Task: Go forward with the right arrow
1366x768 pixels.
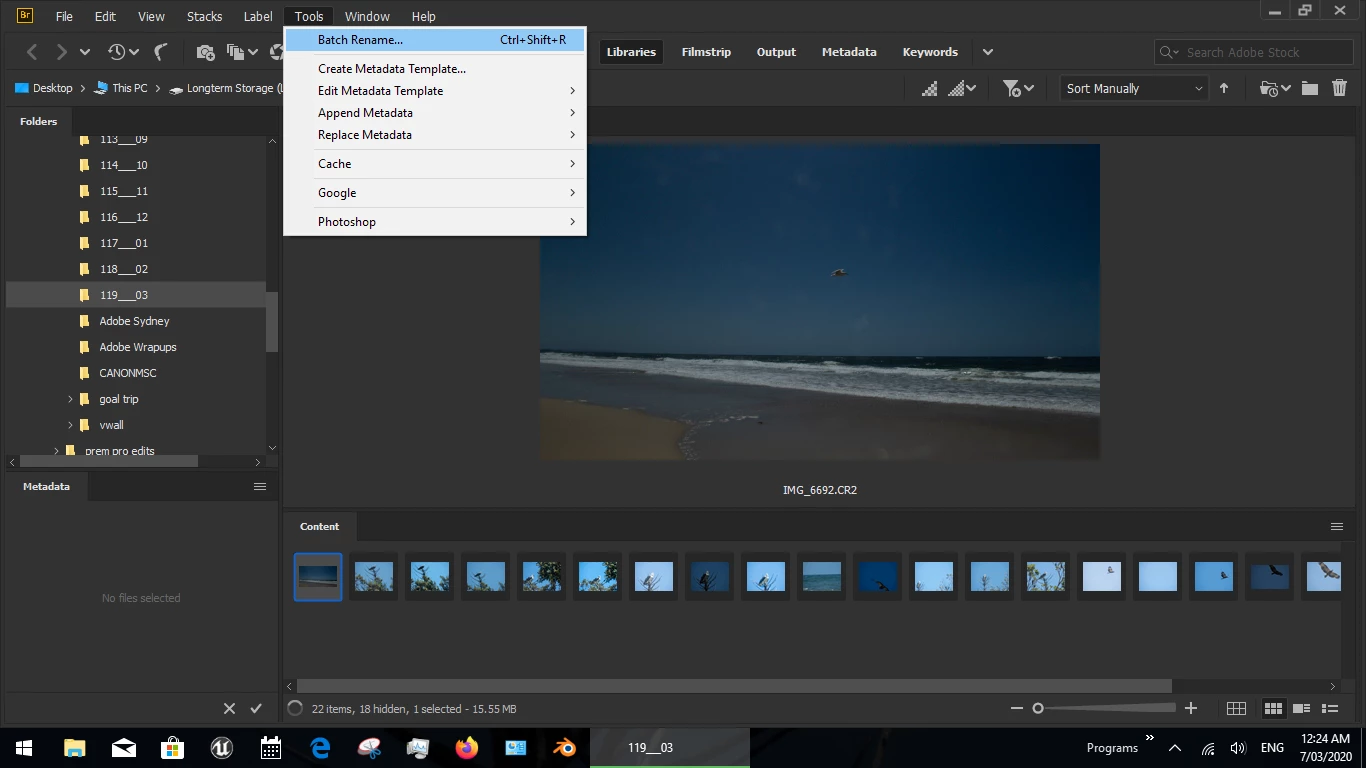Action: pos(62,52)
